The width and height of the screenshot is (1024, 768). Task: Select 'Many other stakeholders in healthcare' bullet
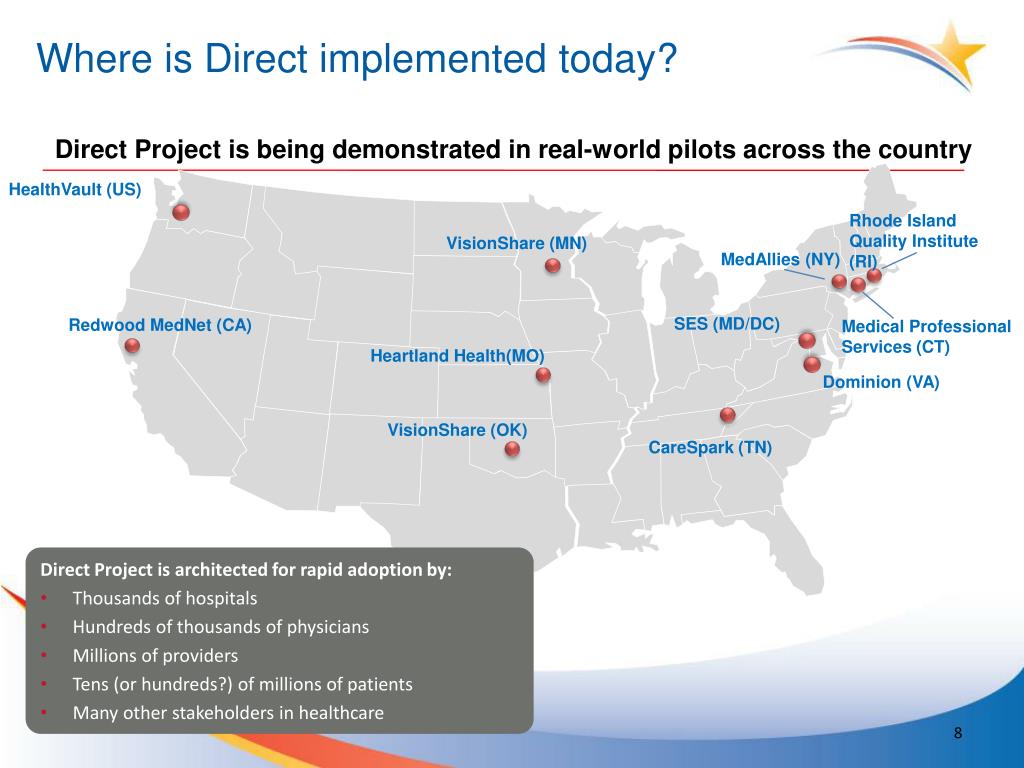(x=228, y=712)
